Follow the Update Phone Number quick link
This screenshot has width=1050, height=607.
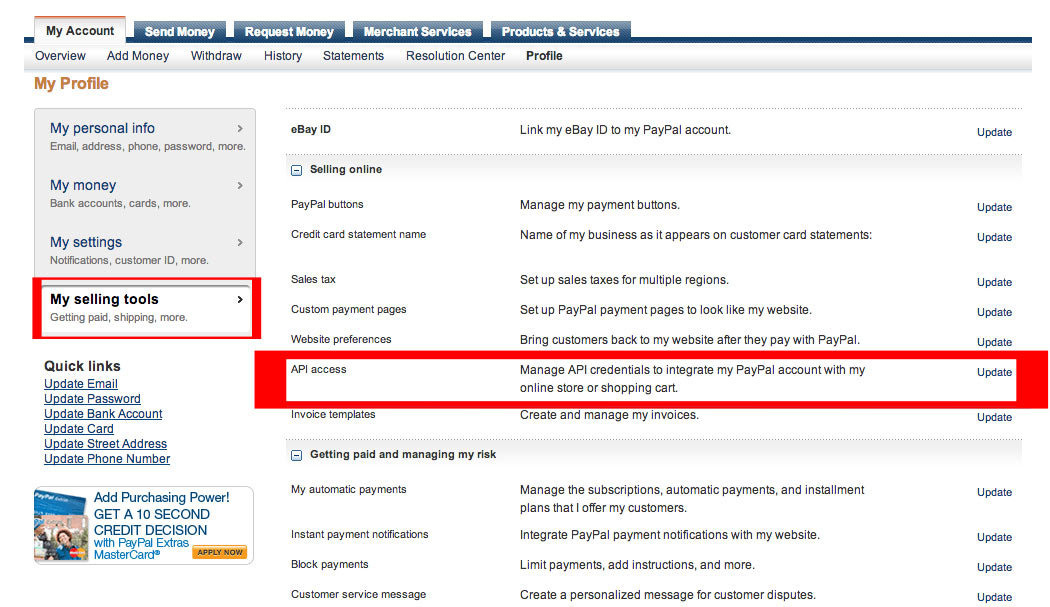point(107,459)
